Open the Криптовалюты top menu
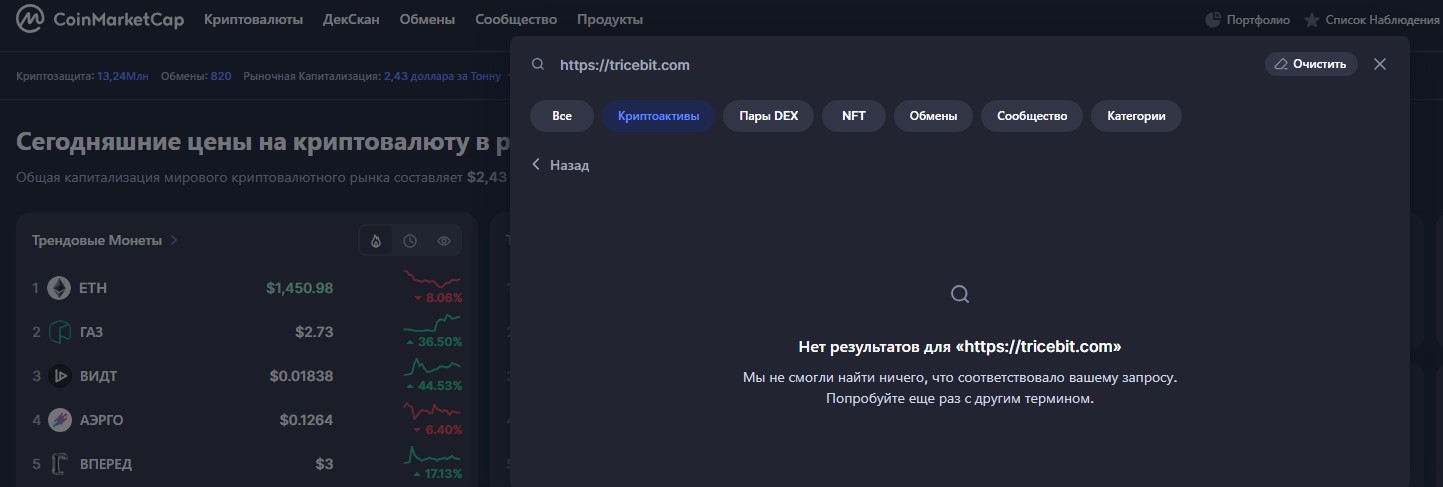The image size is (1443, 487). 253,19
